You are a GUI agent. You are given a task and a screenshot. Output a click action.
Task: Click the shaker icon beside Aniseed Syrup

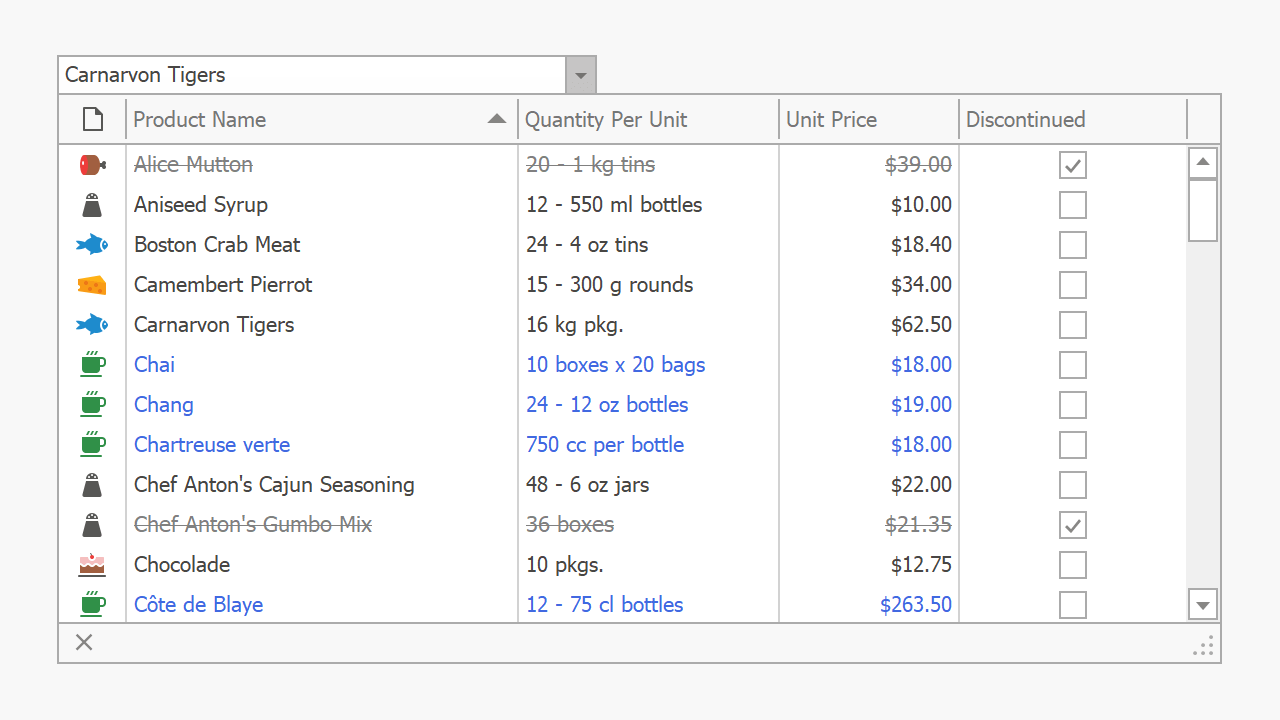pyautogui.click(x=92, y=205)
